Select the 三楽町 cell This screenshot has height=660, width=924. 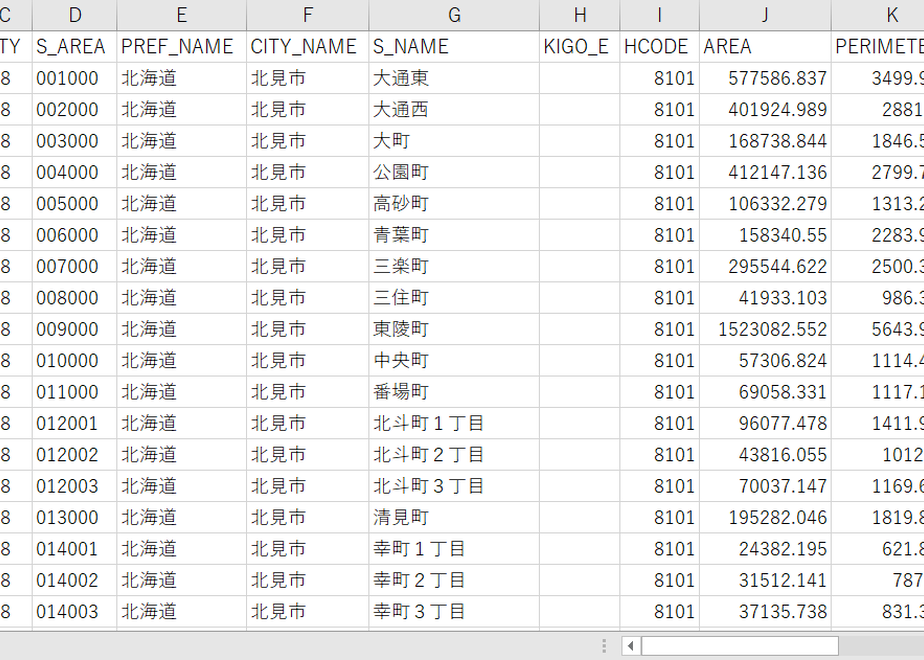[x=454, y=266]
